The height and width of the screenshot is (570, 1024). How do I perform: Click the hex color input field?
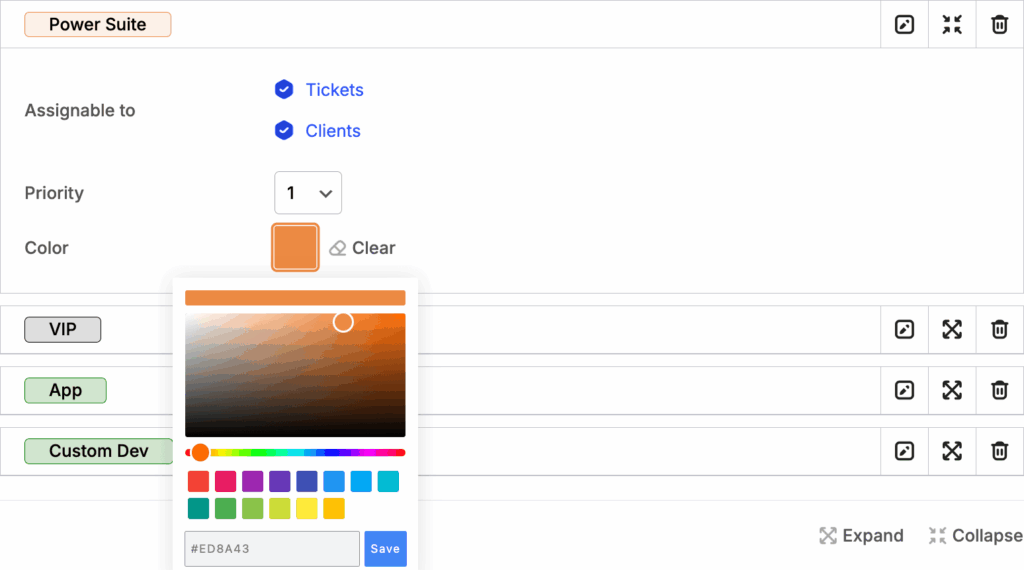click(x=272, y=549)
